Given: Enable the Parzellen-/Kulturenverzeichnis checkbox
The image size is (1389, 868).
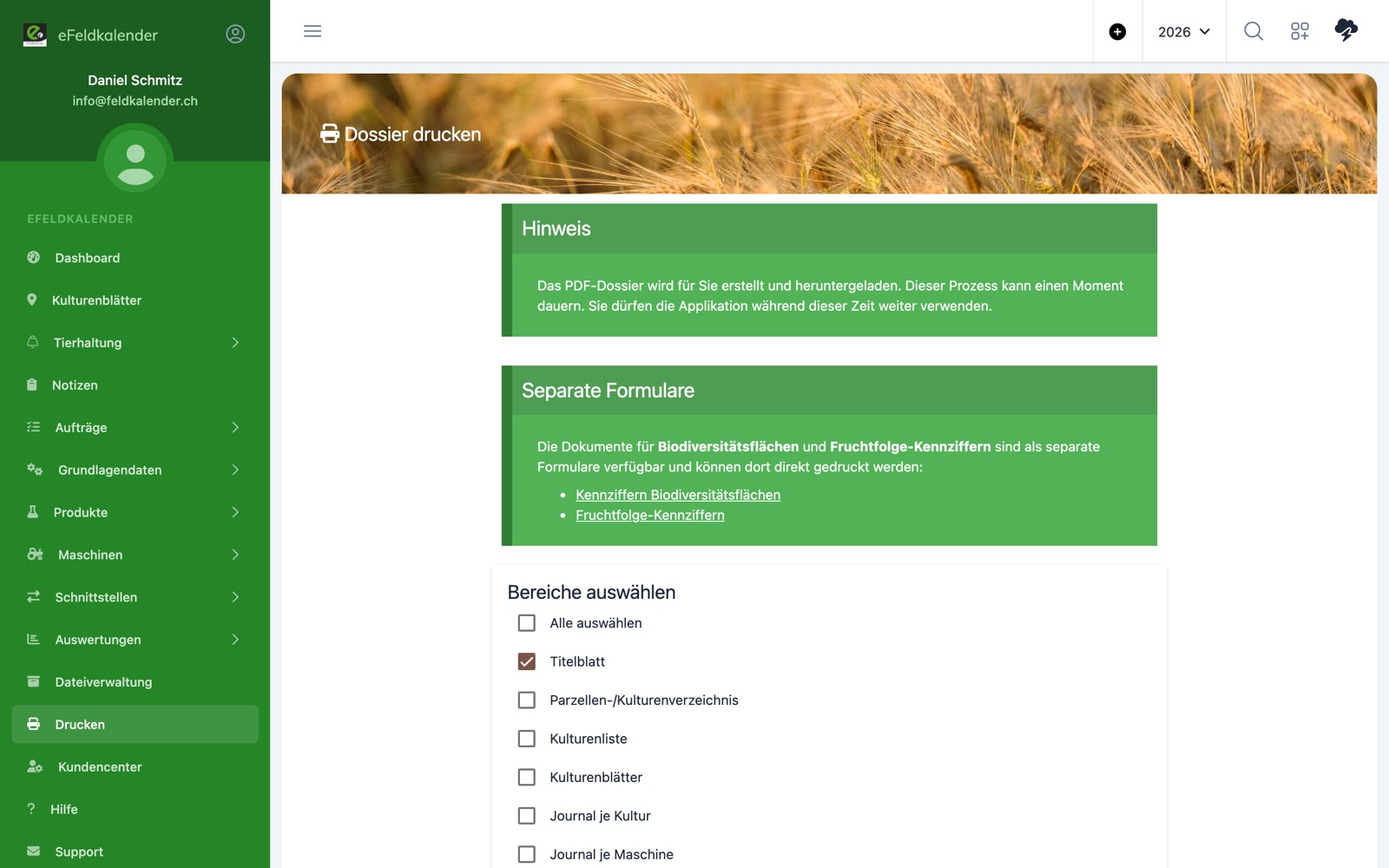Looking at the screenshot, I should point(526,700).
